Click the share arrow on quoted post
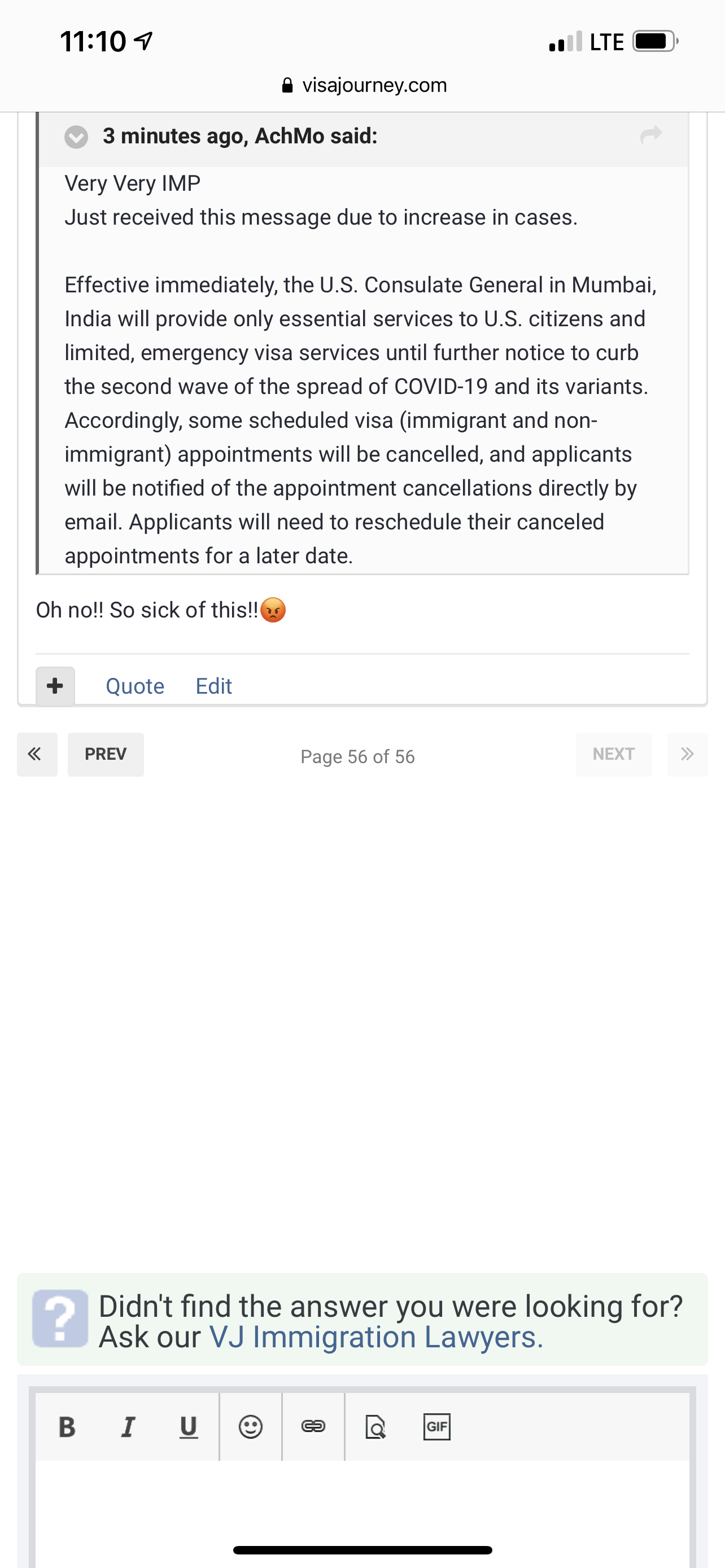Screen dimensions: 725x1568 click(650, 135)
